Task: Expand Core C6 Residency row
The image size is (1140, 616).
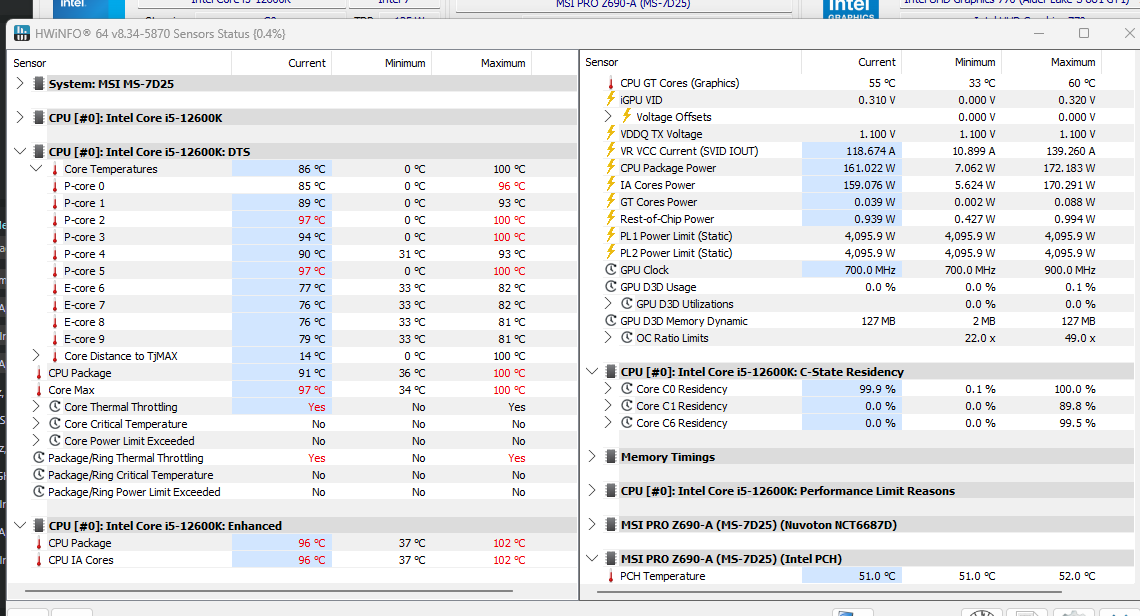Action: tap(608, 423)
